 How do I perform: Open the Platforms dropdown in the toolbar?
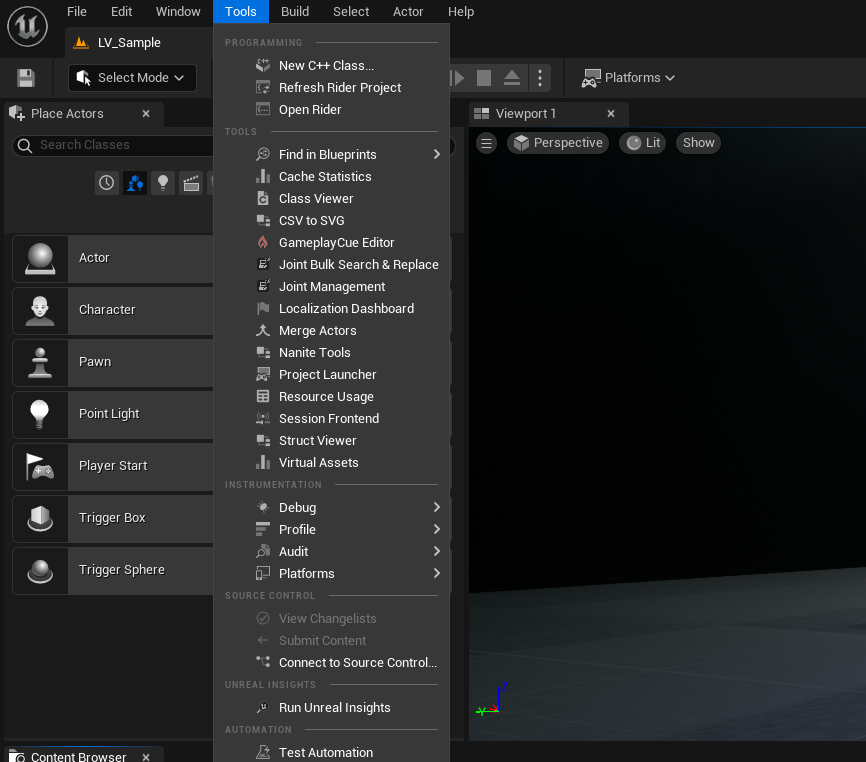(x=629, y=78)
